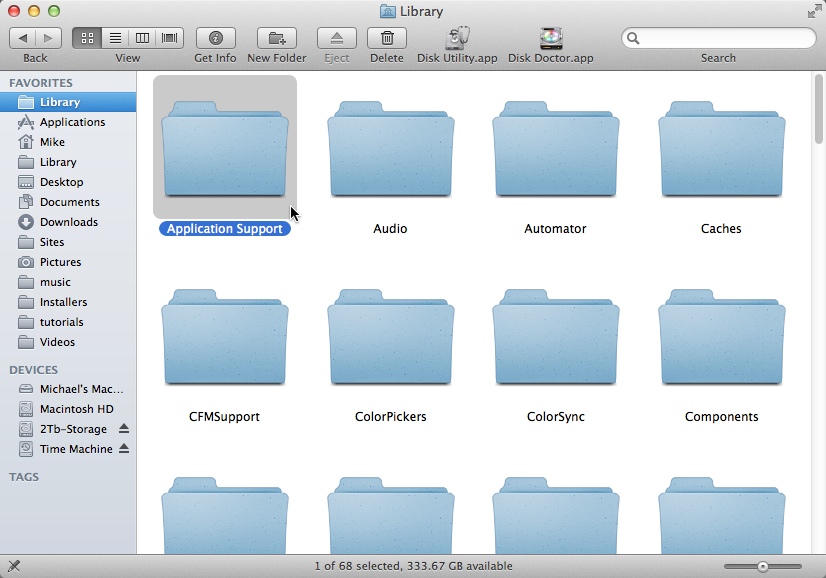Open Documents in the sidebar
The image size is (826, 578).
(68, 202)
